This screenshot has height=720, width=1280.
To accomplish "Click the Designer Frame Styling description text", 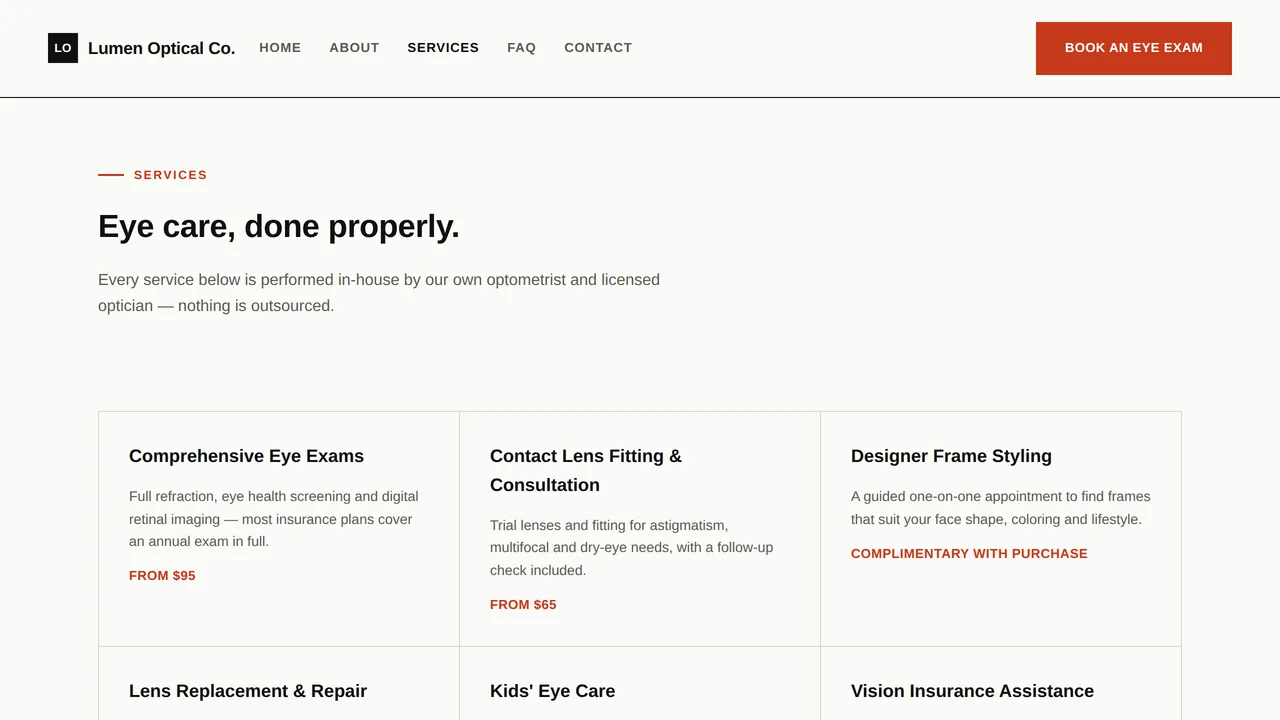I will pos(1001,508).
